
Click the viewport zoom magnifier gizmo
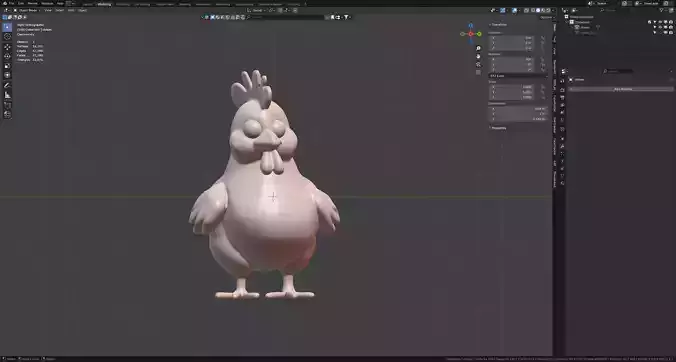point(478,48)
